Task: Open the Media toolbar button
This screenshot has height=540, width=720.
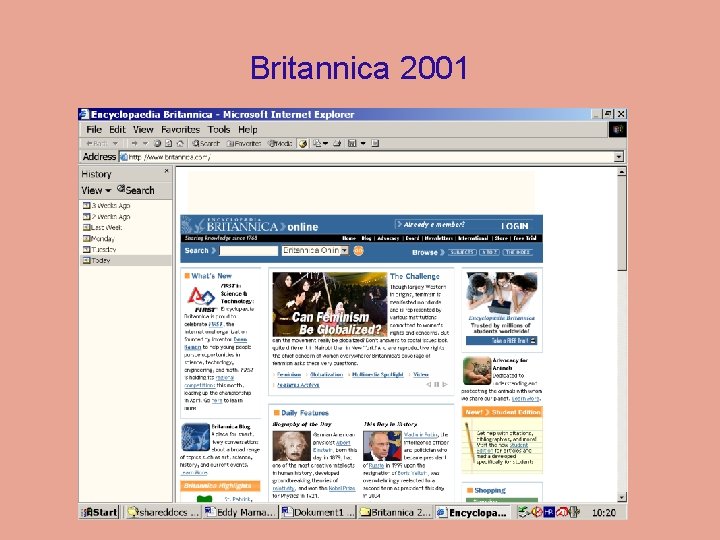Action: coord(280,143)
